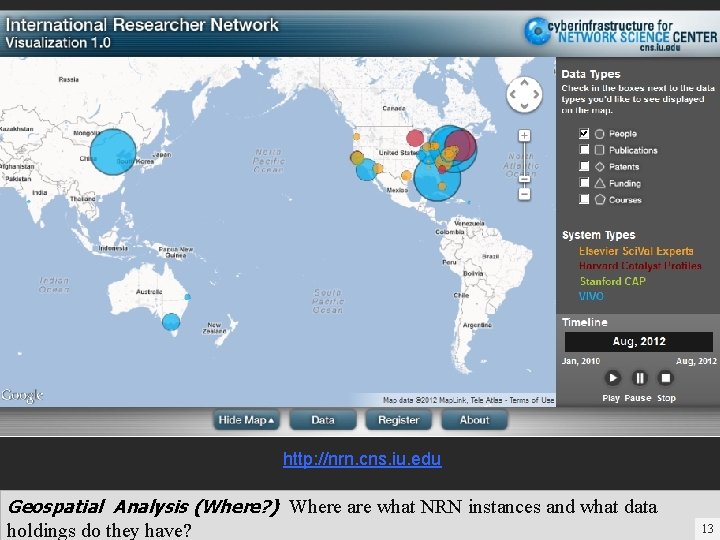Open the map Terms of Use link
Image resolution: width=720 pixels, height=540 pixels.
click(x=532, y=400)
